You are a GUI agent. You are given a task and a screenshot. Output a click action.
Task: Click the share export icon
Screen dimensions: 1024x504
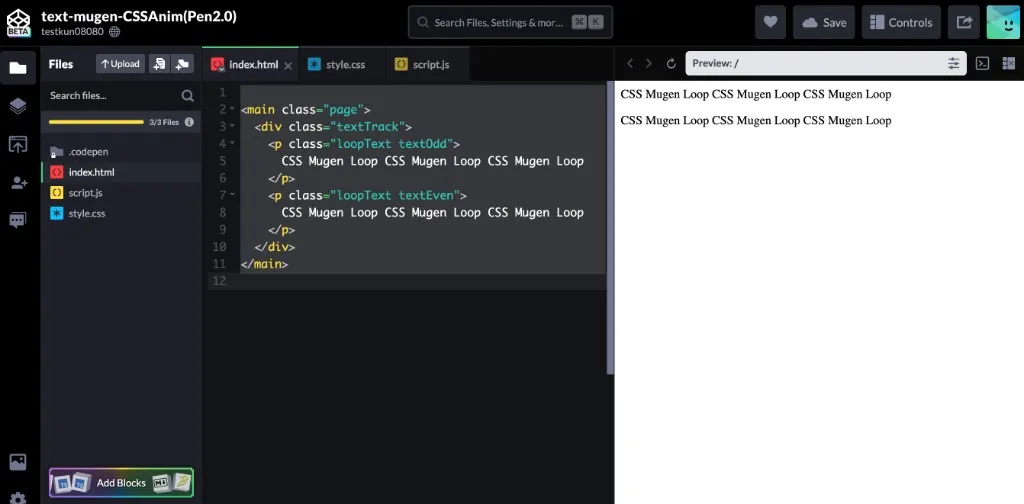coord(964,22)
